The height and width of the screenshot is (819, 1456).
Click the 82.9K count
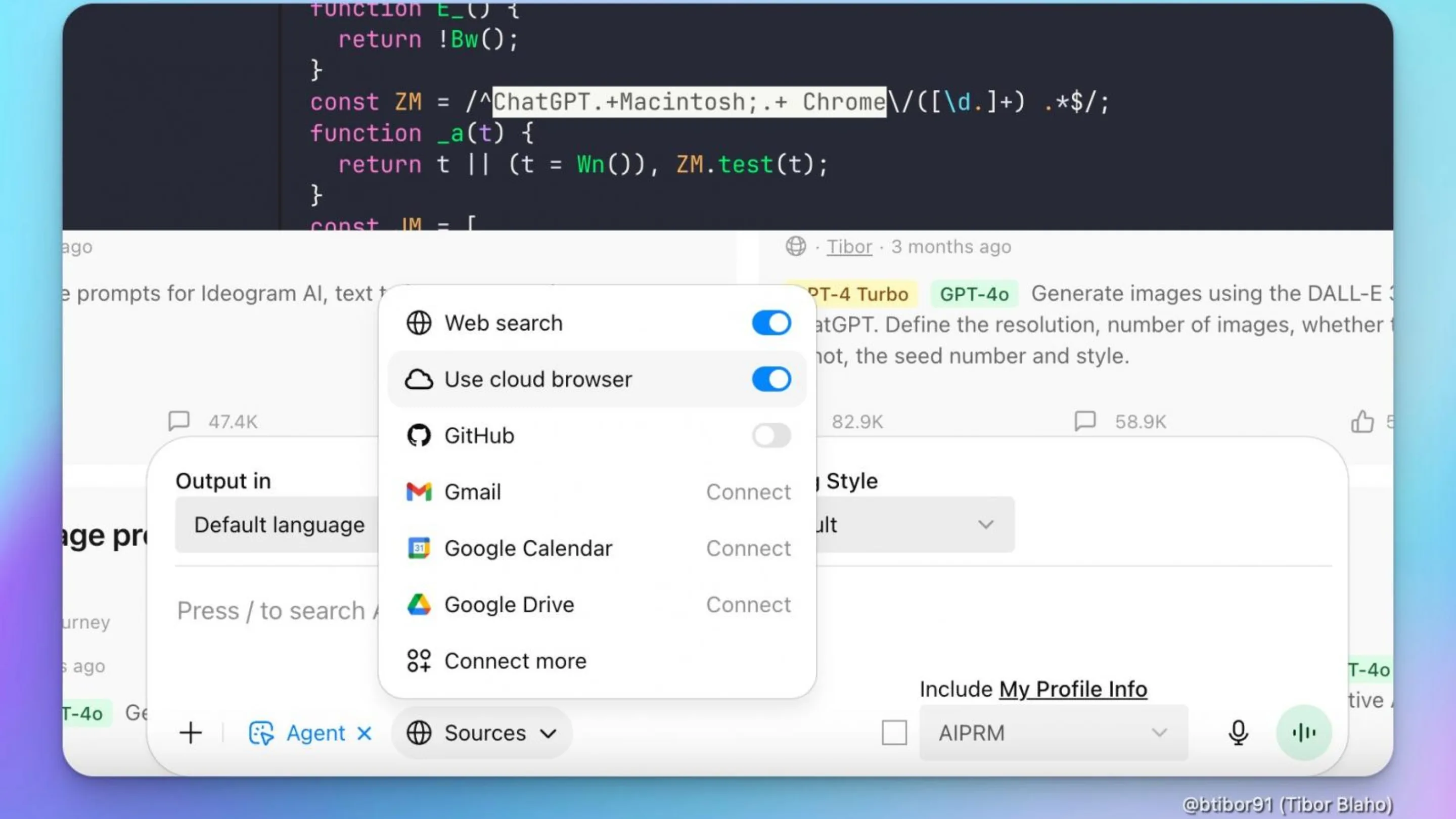tap(857, 422)
